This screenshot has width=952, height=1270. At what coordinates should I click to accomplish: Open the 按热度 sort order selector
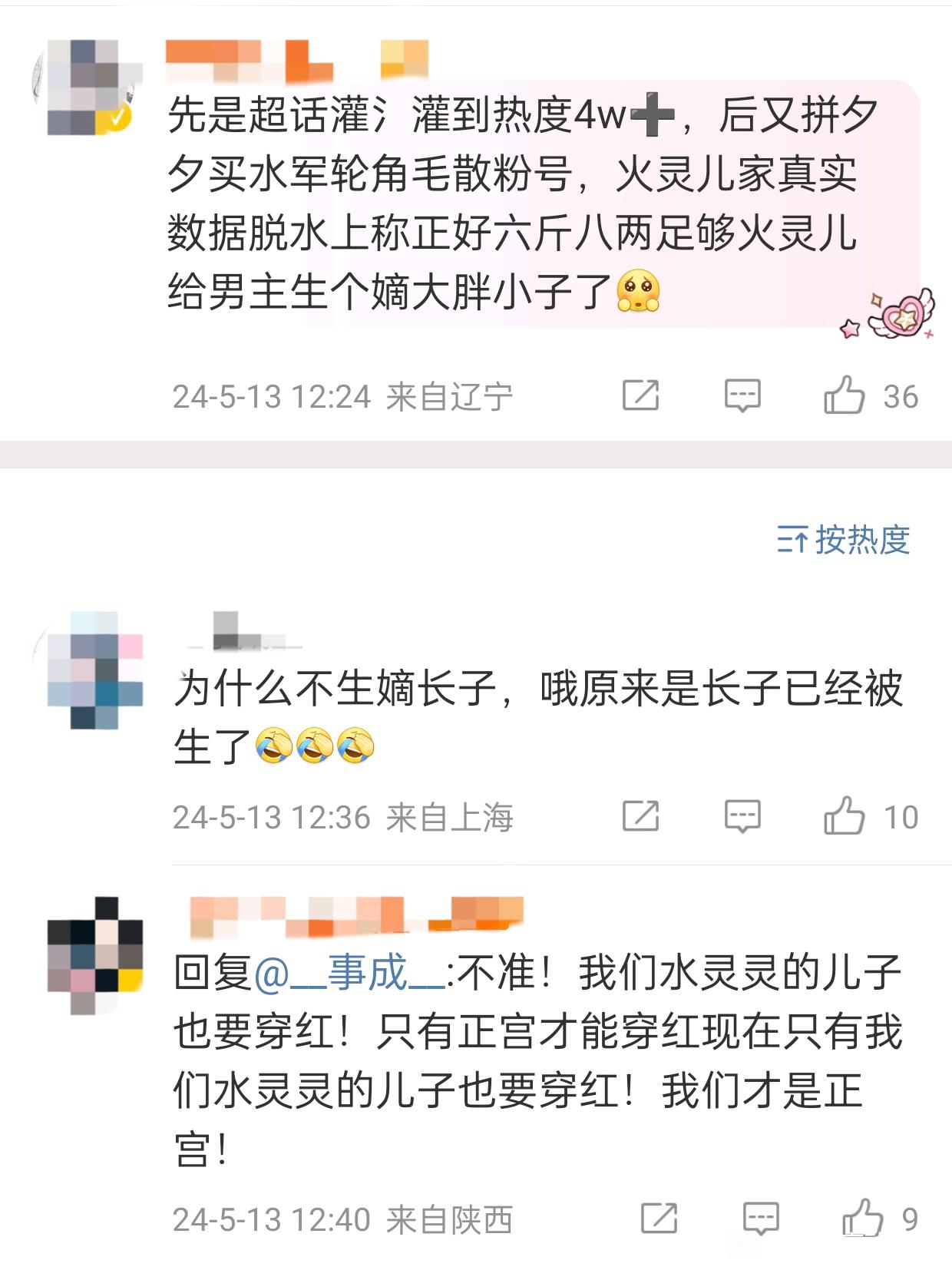843,540
